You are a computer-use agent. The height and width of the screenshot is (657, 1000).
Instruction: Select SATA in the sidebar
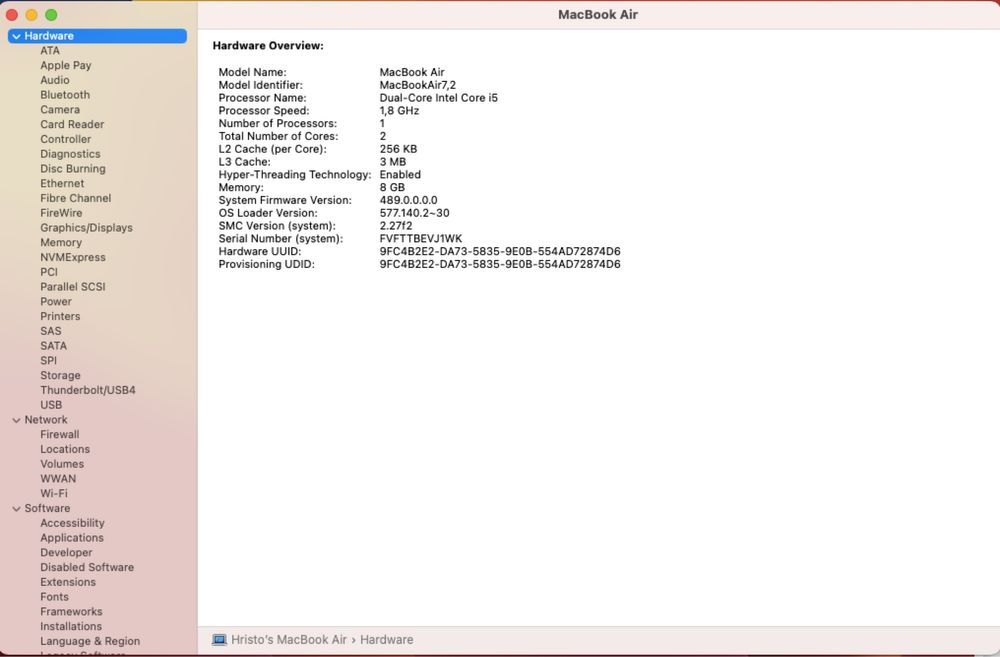54,346
